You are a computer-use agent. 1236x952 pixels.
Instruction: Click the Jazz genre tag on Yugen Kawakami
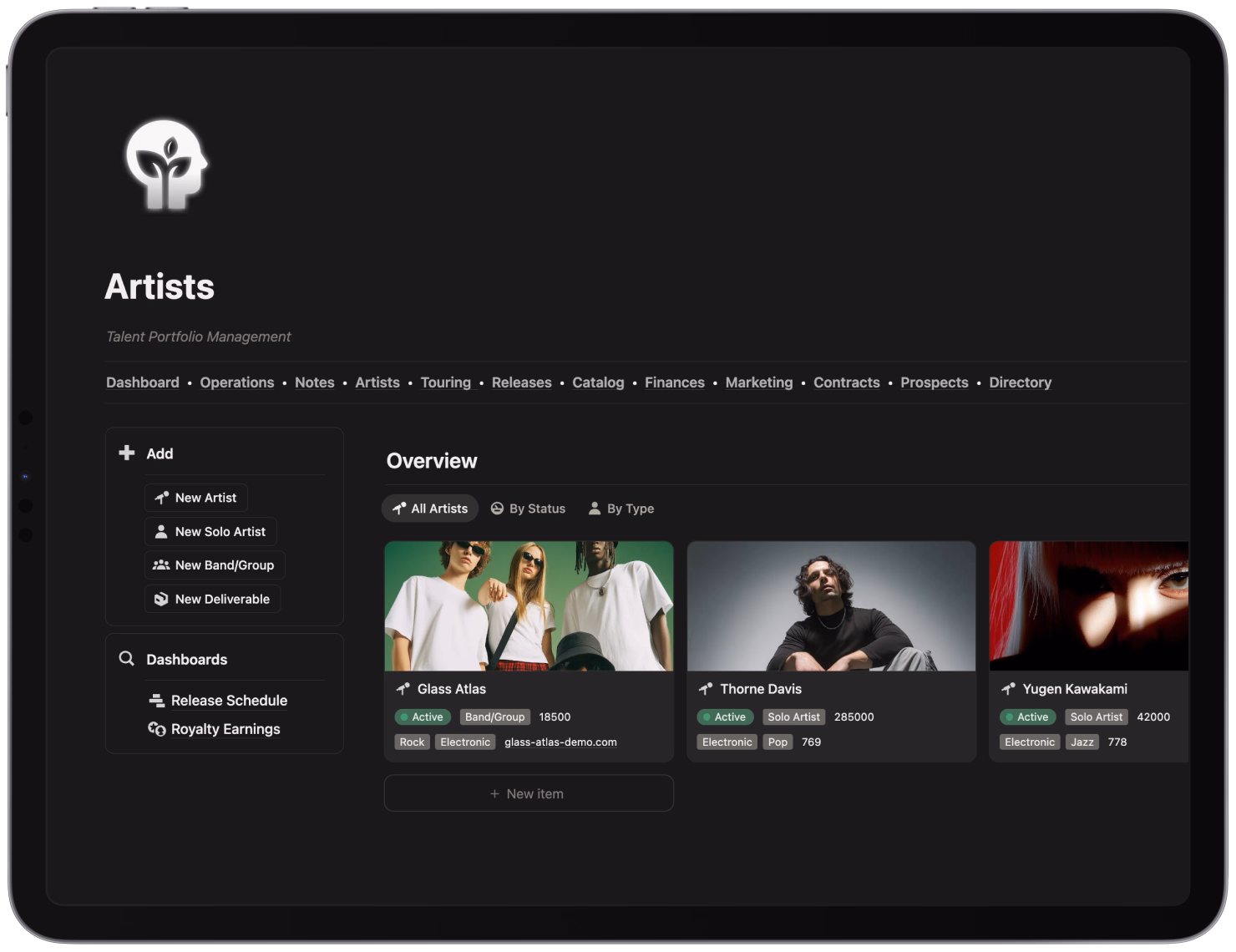[x=1082, y=742]
